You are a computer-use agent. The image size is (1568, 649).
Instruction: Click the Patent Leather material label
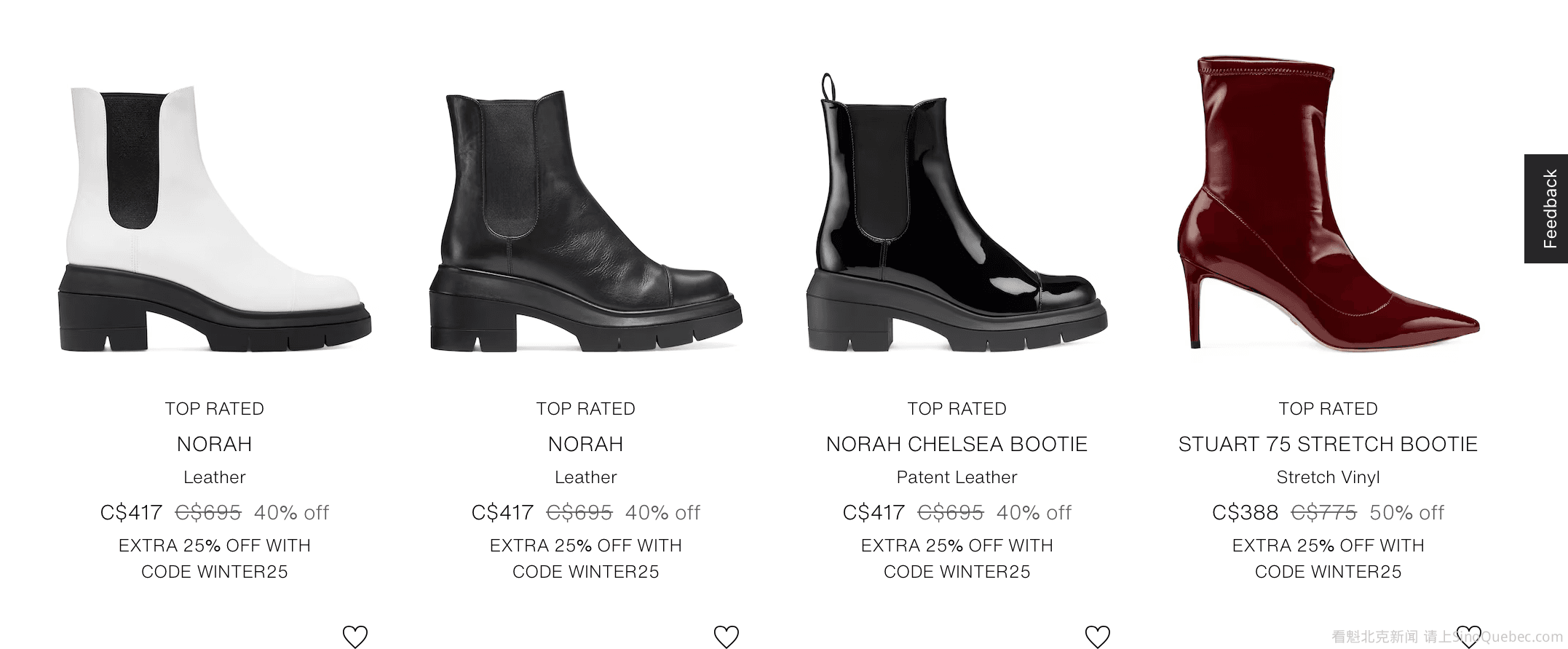(957, 477)
